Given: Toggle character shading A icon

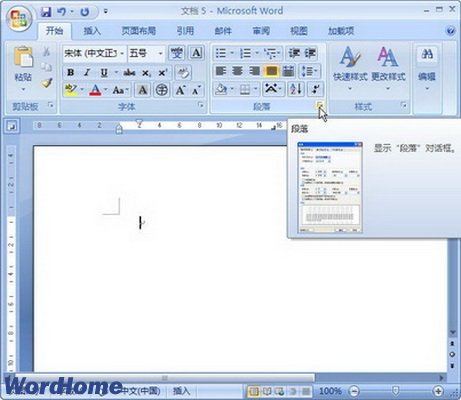Looking at the screenshot, I should (x=142, y=90).
